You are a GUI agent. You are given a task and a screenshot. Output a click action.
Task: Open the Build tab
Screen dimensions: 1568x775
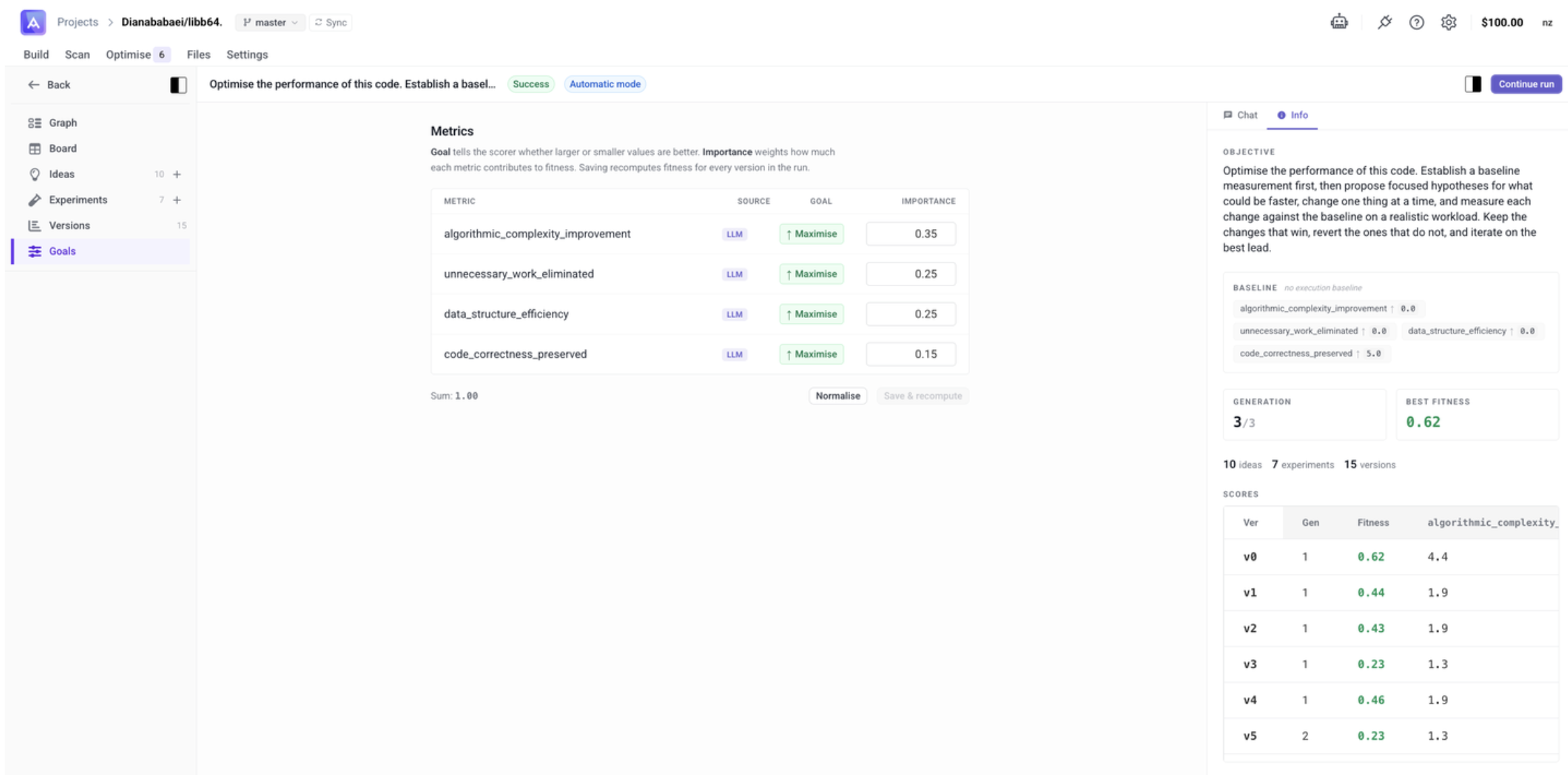[36, 55]
